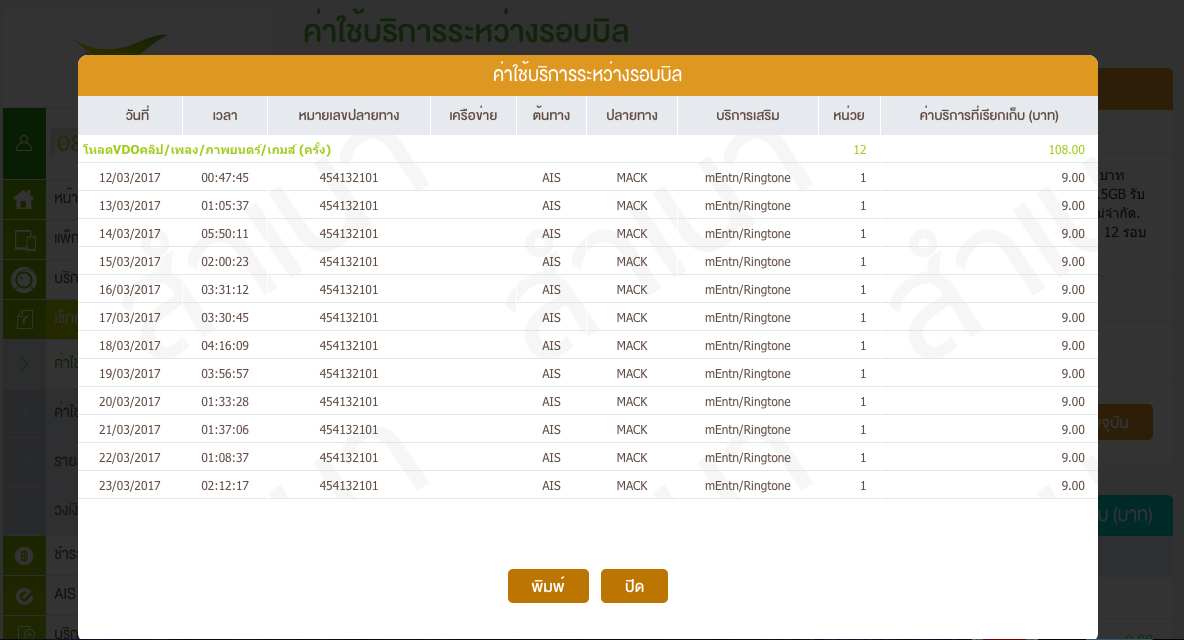
Task: Select the date 17/03/2017
Action: point(130,317)
